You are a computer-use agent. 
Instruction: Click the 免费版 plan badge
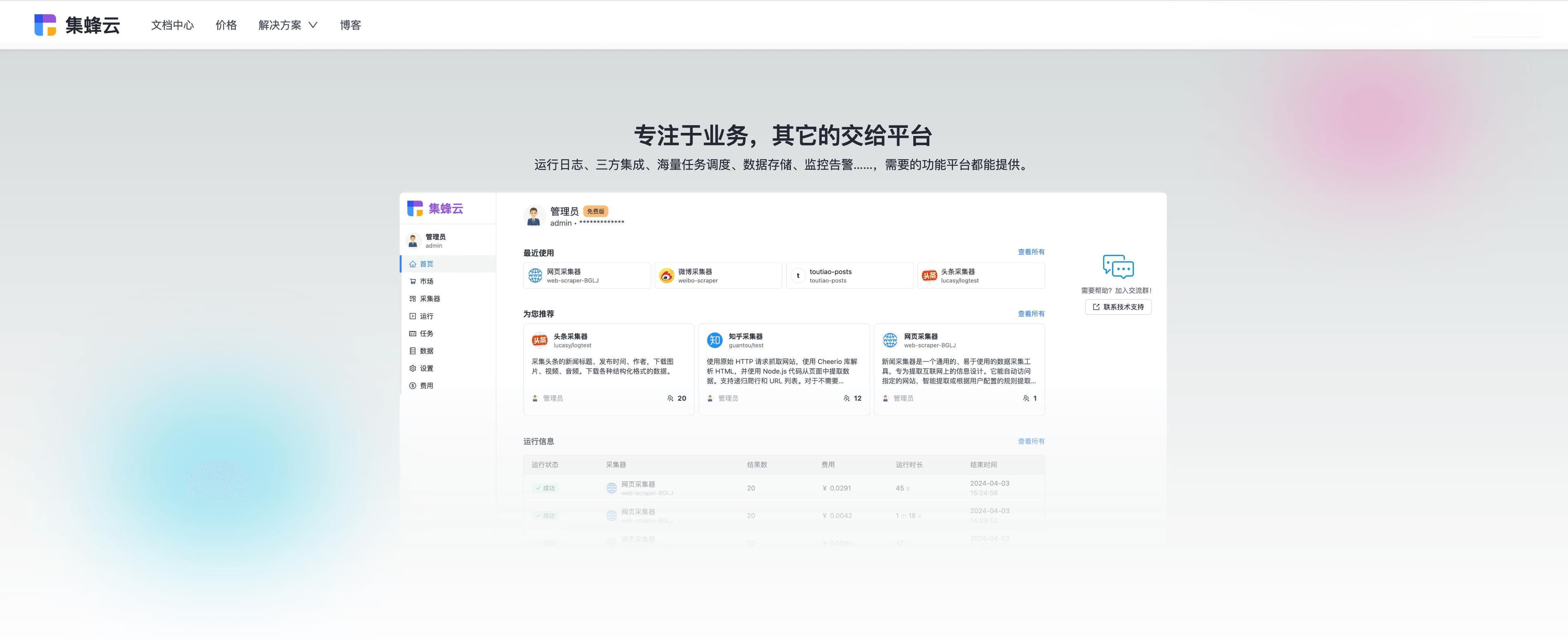click(595, 211)
